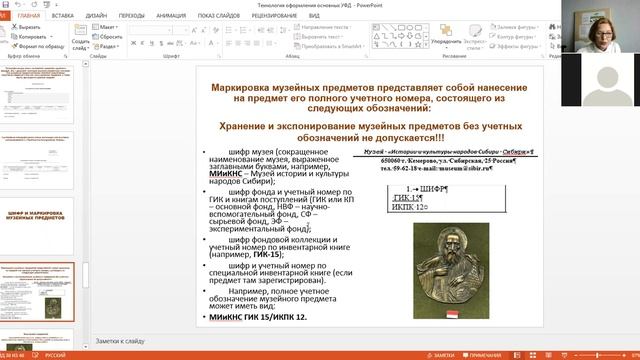
Task: Reset slide with Сбросить
Action: coord(107,37)
